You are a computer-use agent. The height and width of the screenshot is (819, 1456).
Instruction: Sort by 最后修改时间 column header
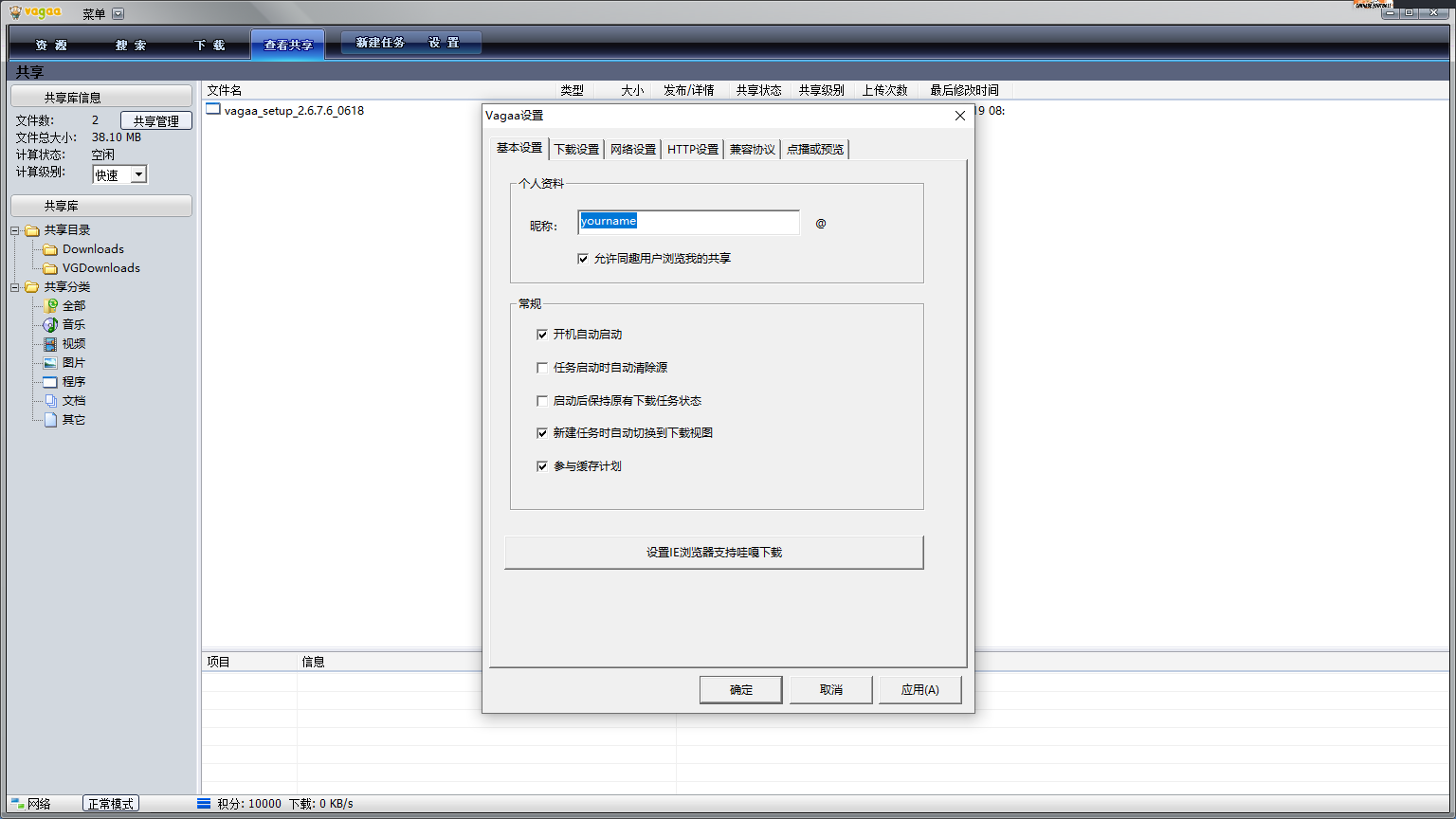(x=964, y=90)
